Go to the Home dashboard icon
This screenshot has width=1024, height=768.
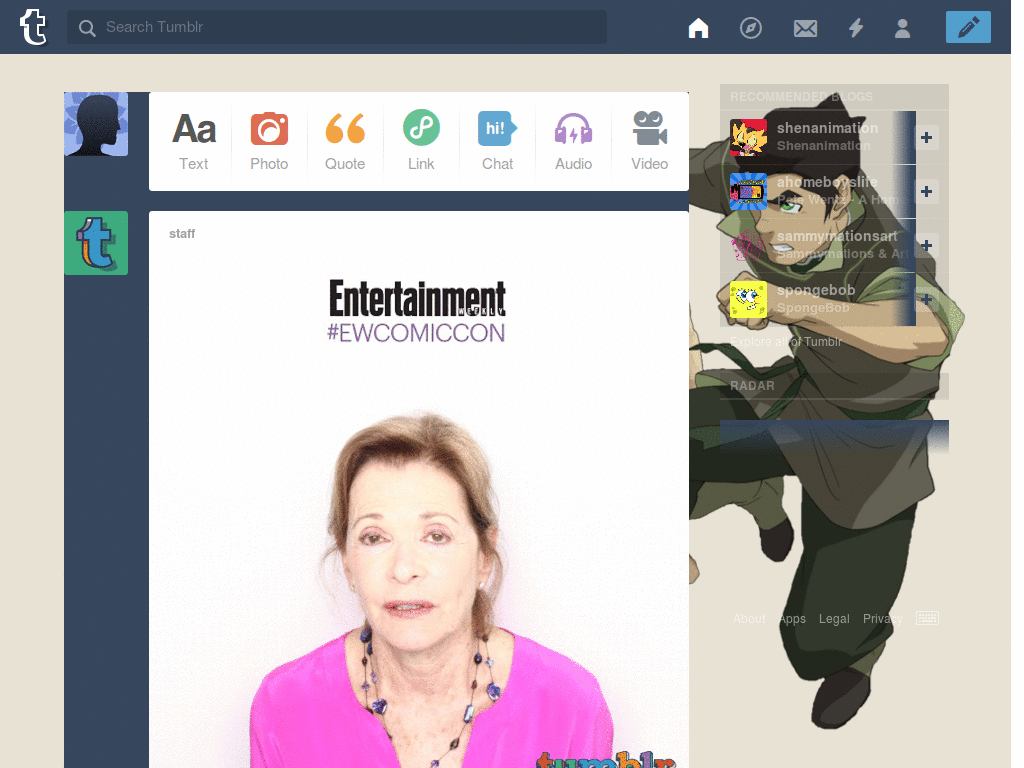698,27
